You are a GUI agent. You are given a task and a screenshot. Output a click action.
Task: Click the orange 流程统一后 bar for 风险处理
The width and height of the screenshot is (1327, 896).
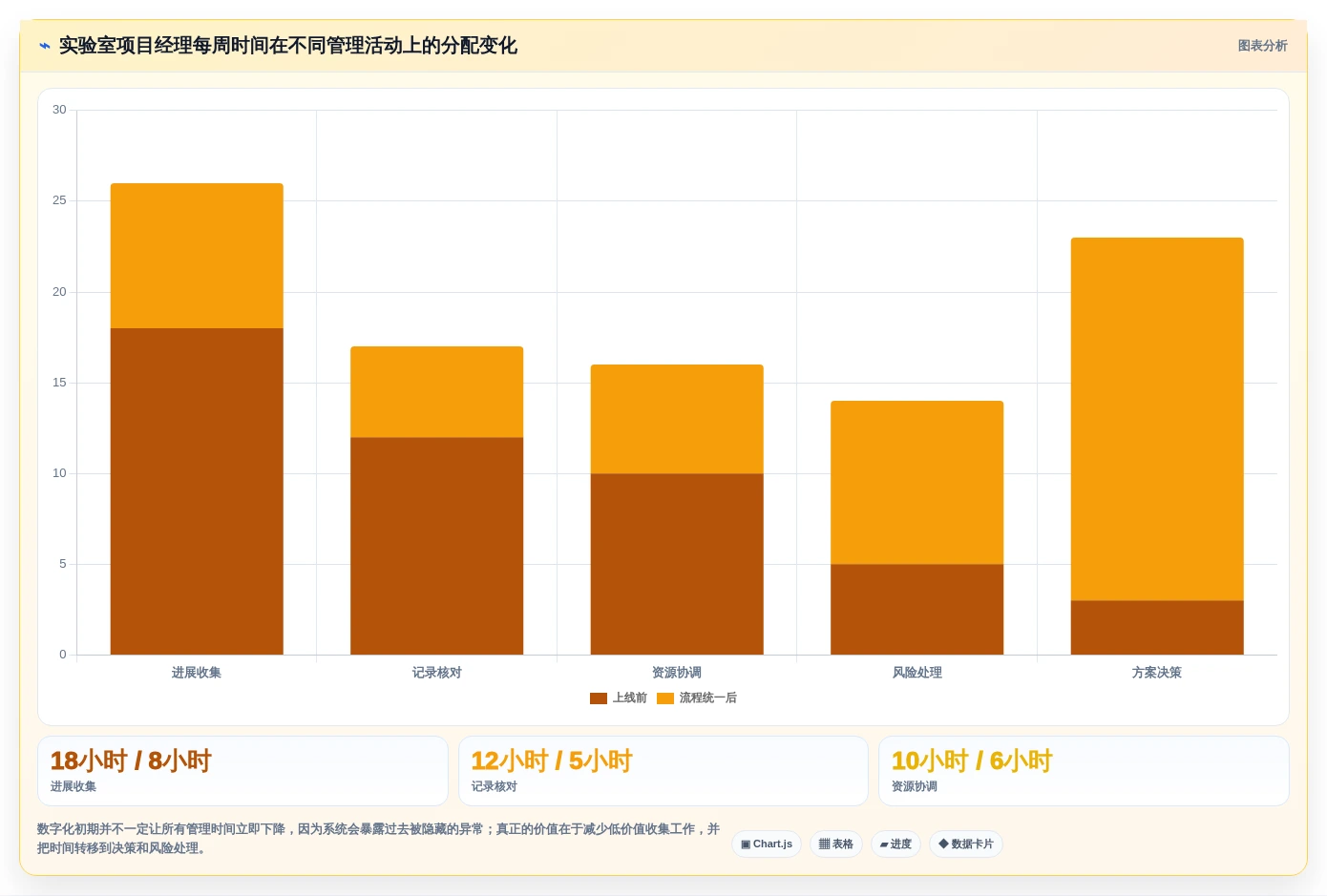point(917,483)
